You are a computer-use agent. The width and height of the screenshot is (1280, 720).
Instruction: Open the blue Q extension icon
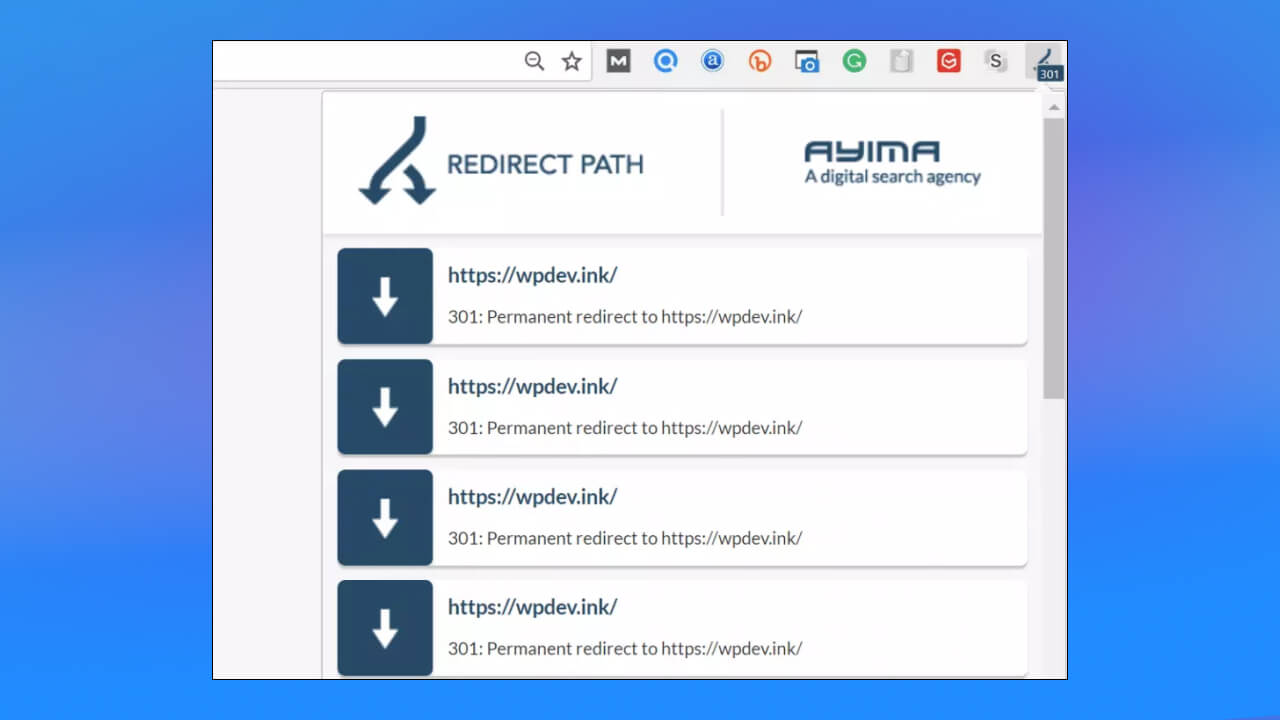(665, 62)
